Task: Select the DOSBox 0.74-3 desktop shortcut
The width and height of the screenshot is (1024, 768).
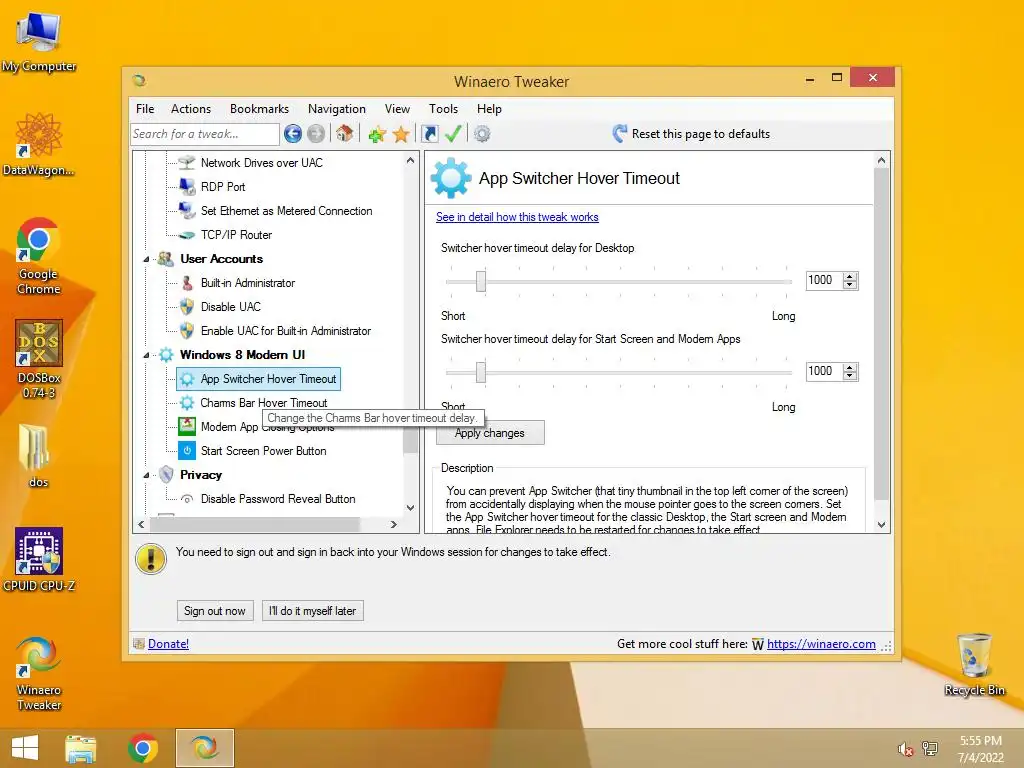Action: [x=39, y=359]
